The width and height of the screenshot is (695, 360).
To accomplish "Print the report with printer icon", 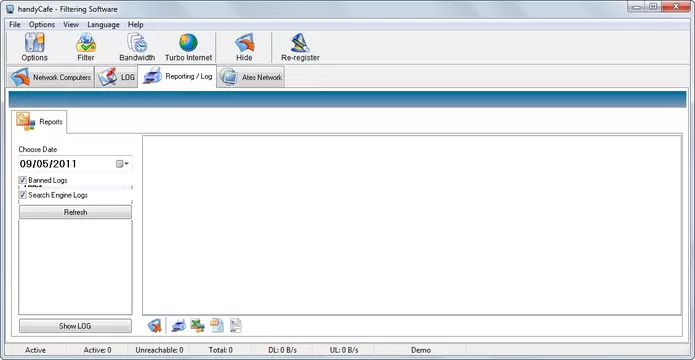I will (178, 326).
